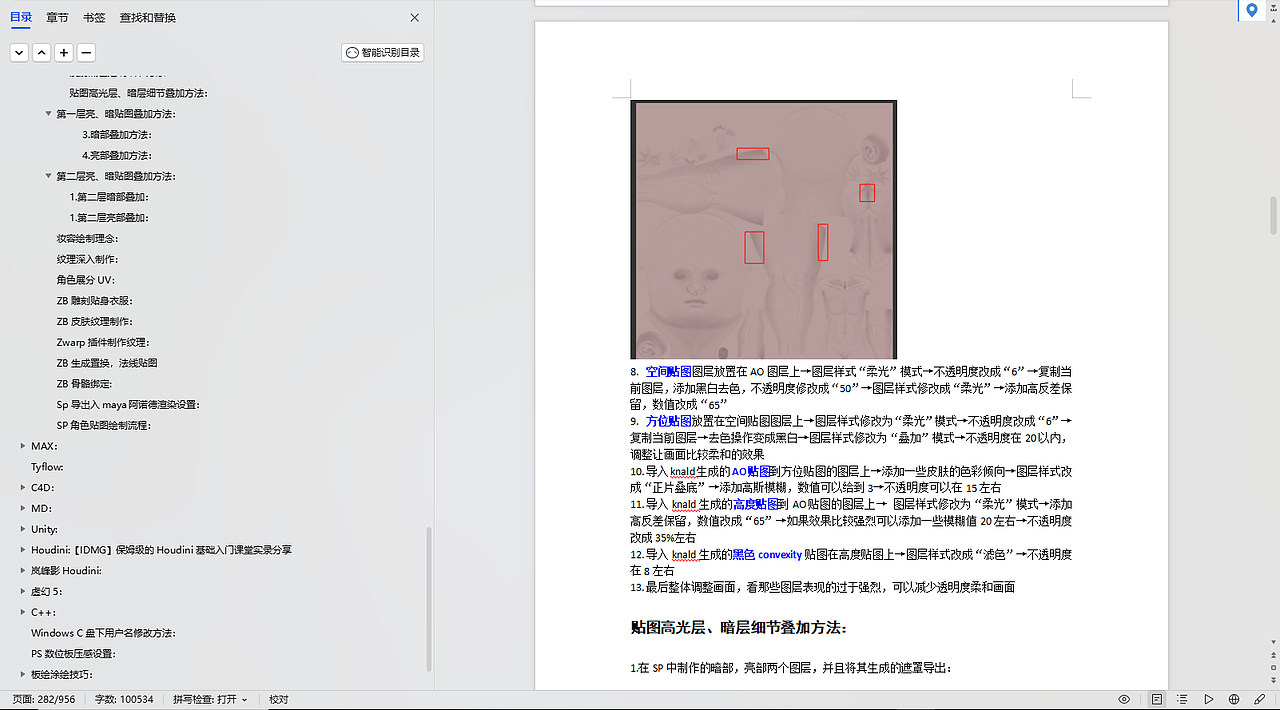Click the reading mode play icon
This screenshot has height=710, width=1280.
tap(1208, 699)
